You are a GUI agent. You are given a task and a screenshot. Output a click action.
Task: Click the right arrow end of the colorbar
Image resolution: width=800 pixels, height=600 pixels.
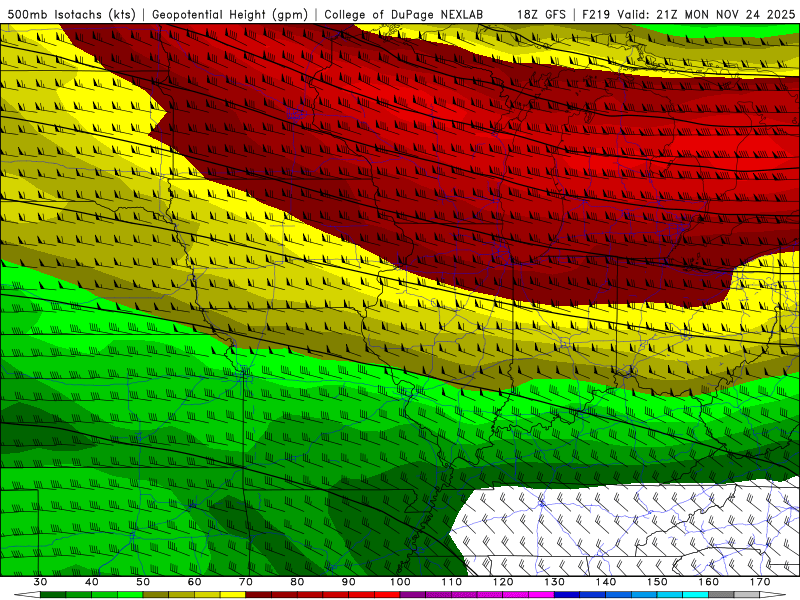pos(772,595)
